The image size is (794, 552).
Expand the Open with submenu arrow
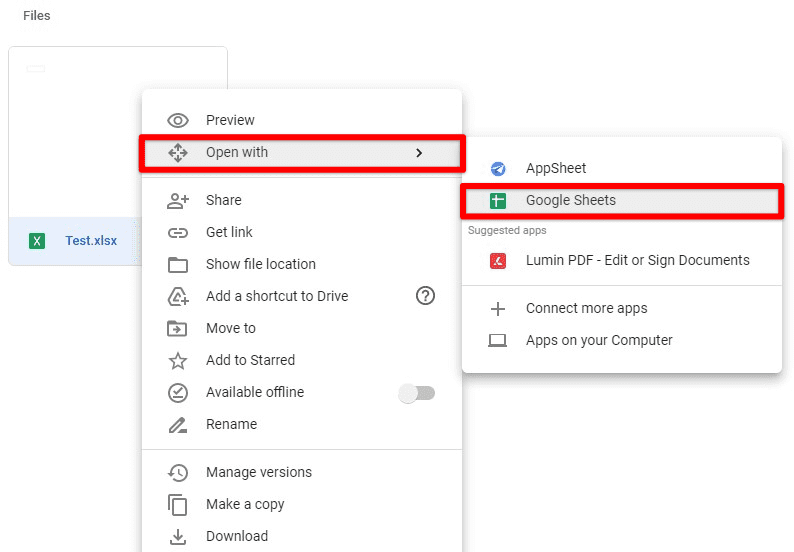[x=419, y=153]
